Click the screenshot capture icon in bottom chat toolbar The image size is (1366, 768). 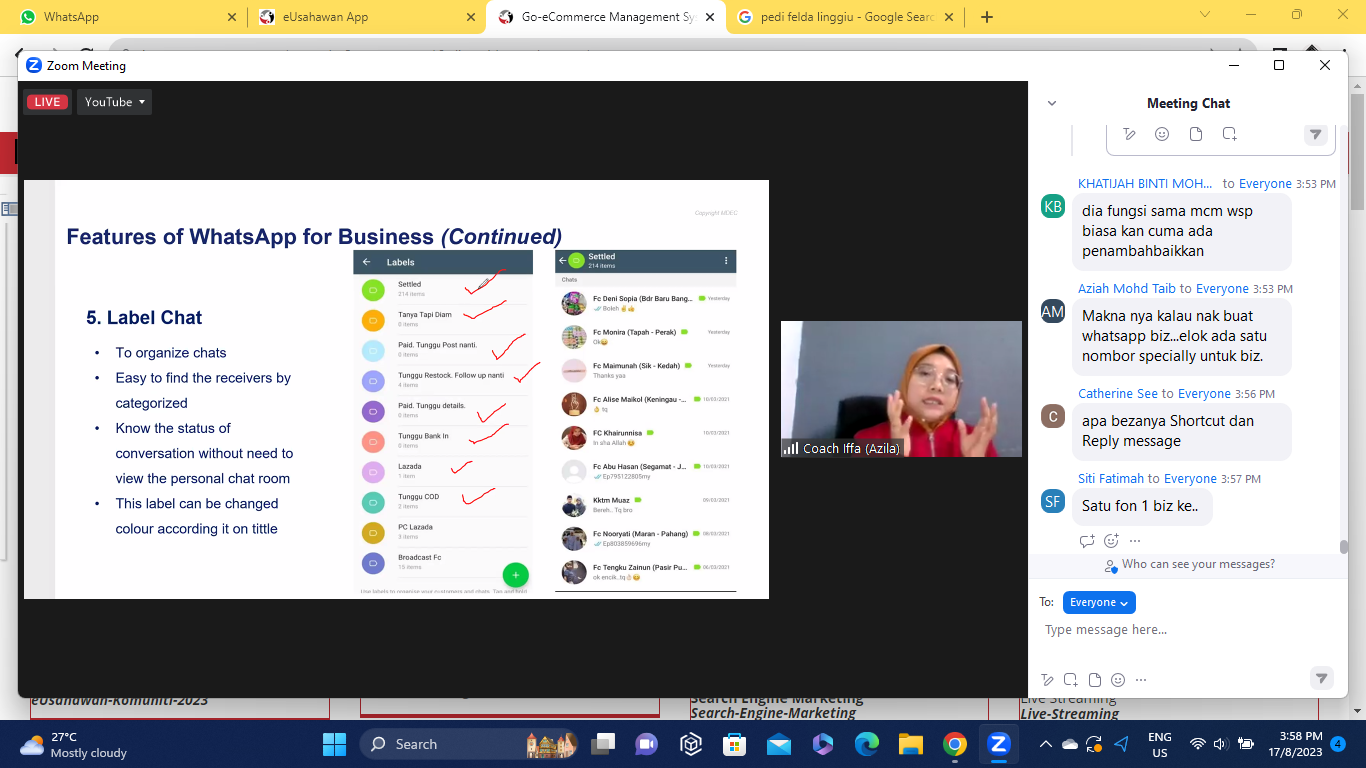(1071, 679)
